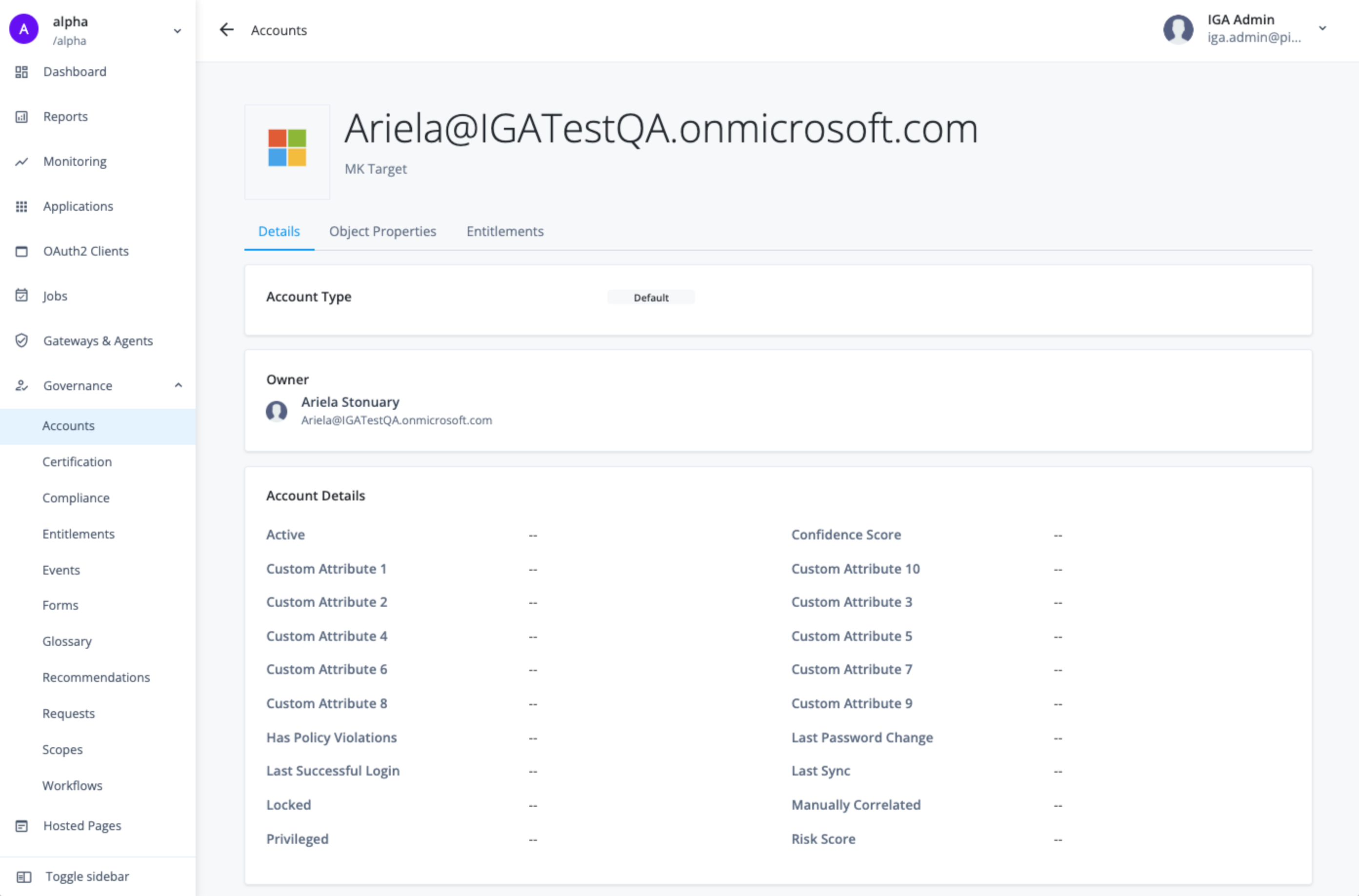Select the Jobs calendar icon
1359x896 pixels.
[x=22, y=296]
